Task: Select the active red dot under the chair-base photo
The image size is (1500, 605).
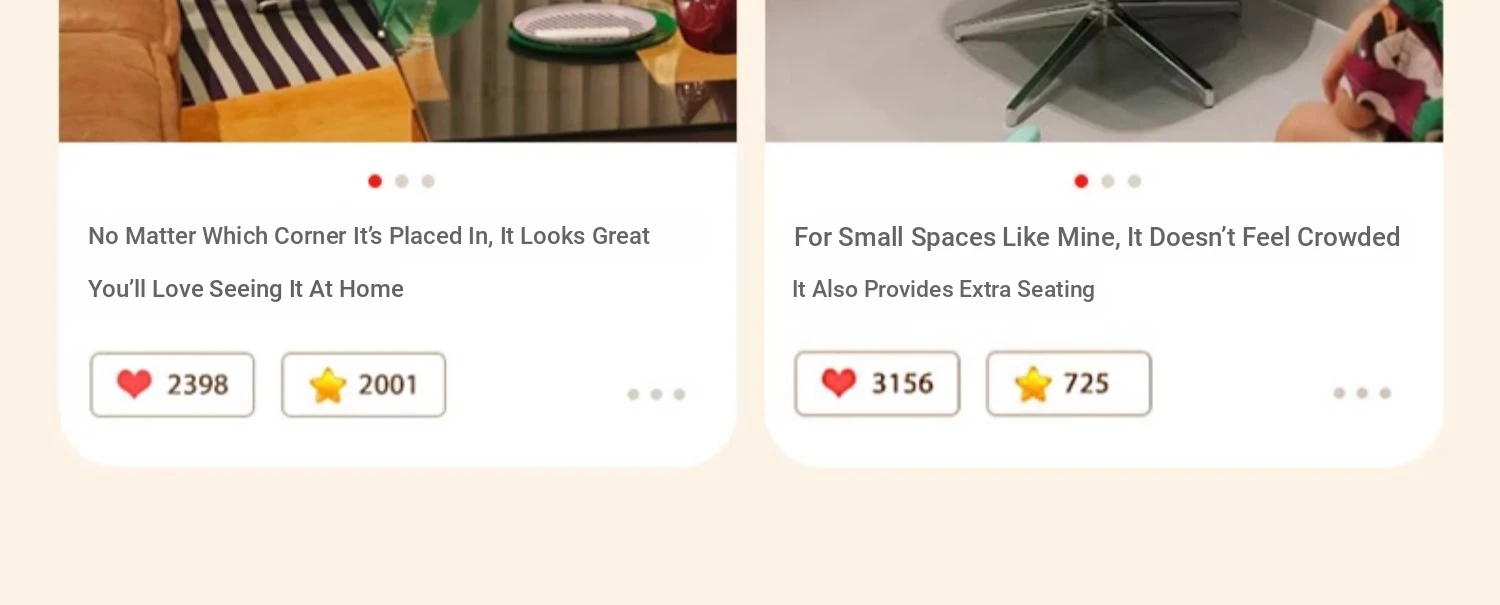Action: click(x=1081, y=181)
